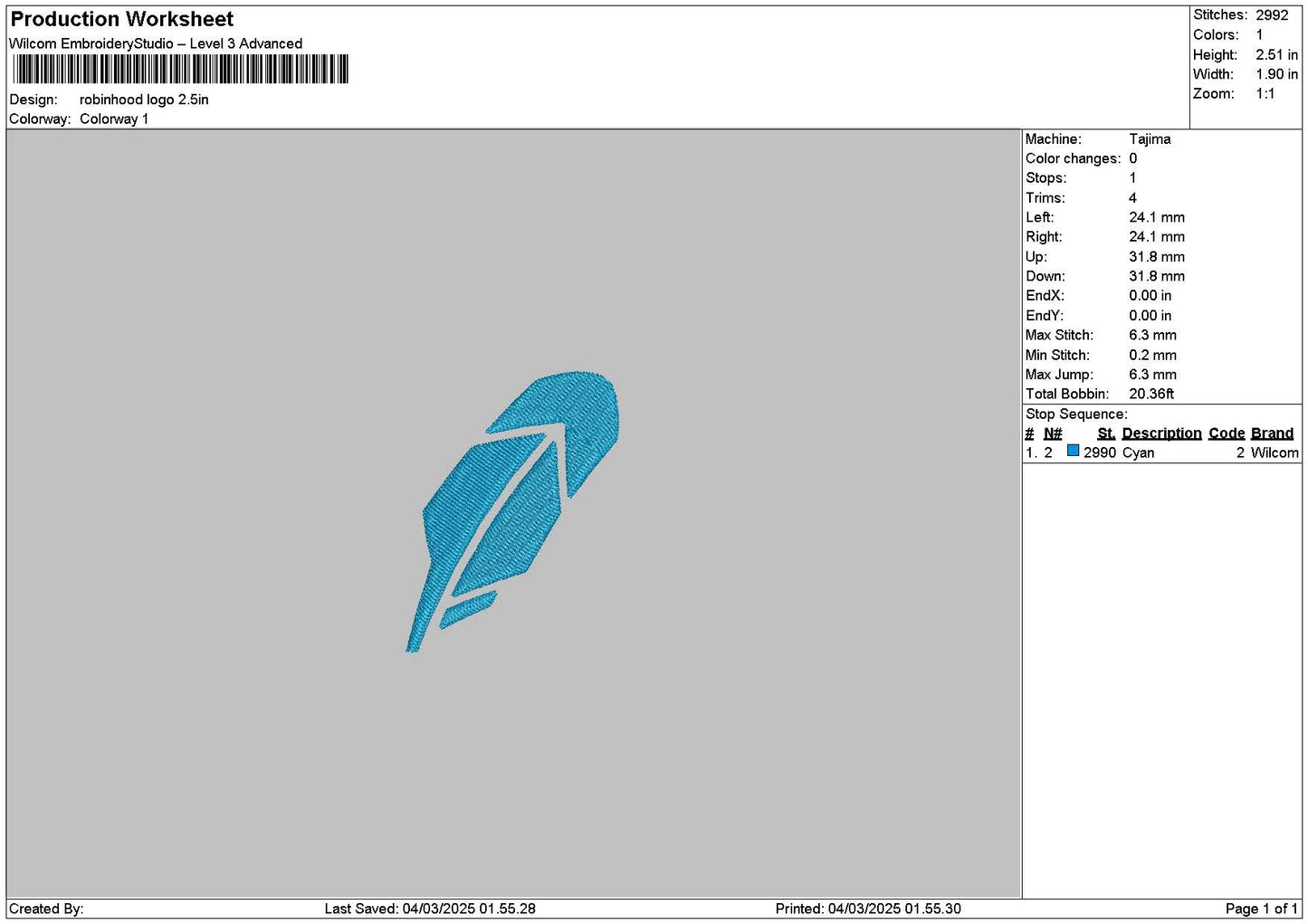Select the 2990 stitch count in stop sequence
The image size is (1308, 924).
[1100, 452]
